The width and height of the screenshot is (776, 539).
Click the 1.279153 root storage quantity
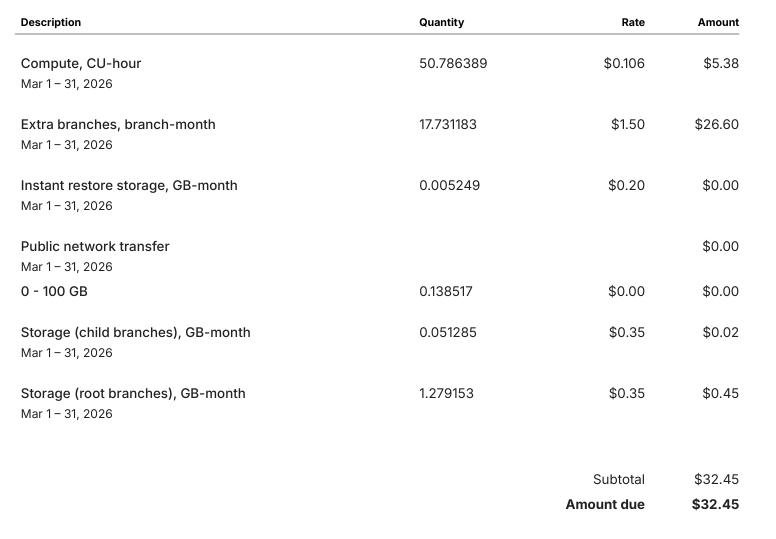446,393
